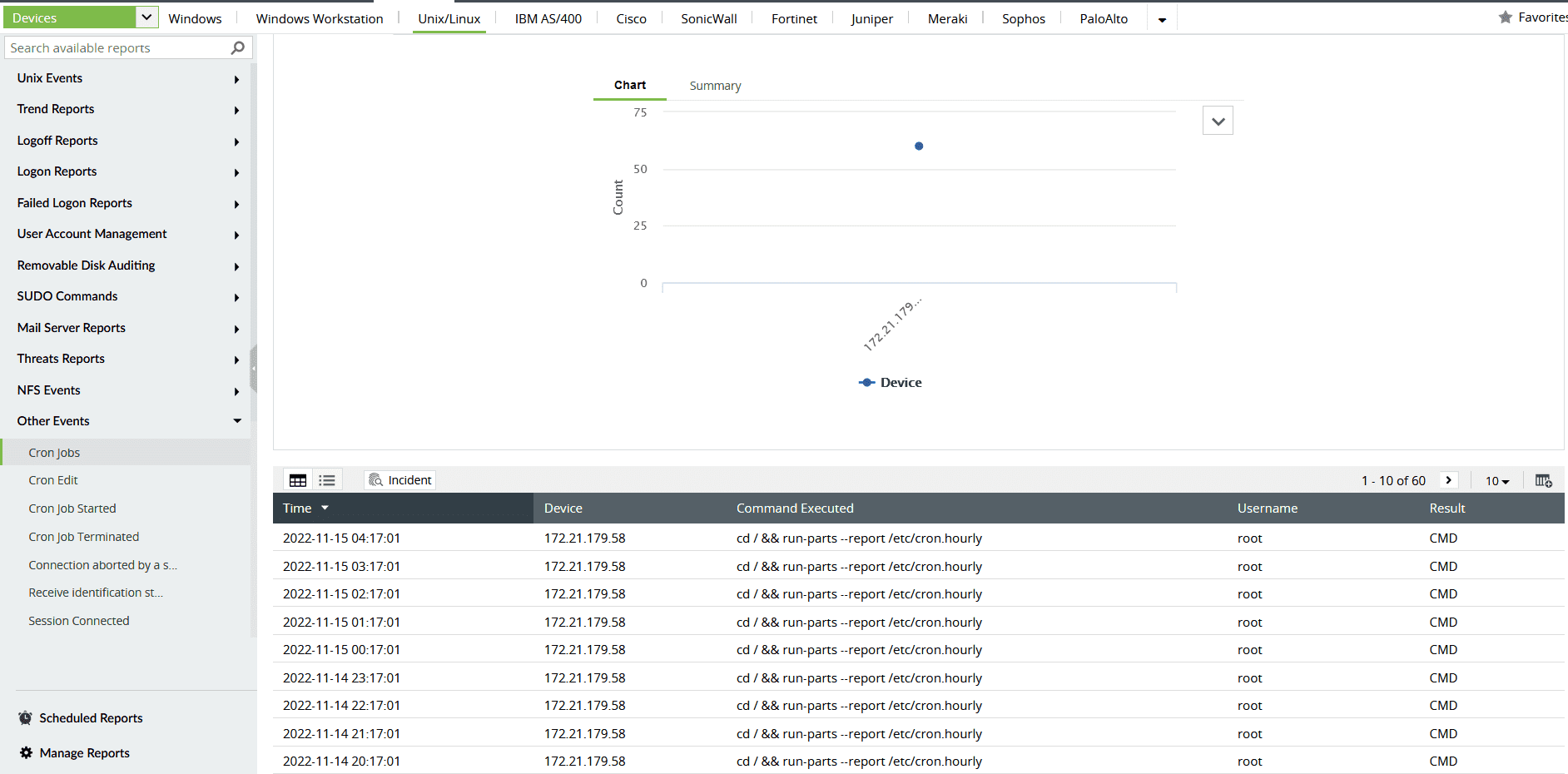Hide the Device series via chart legend
This screenshot has height=774, width=1568.
click(x=890, y=382)
